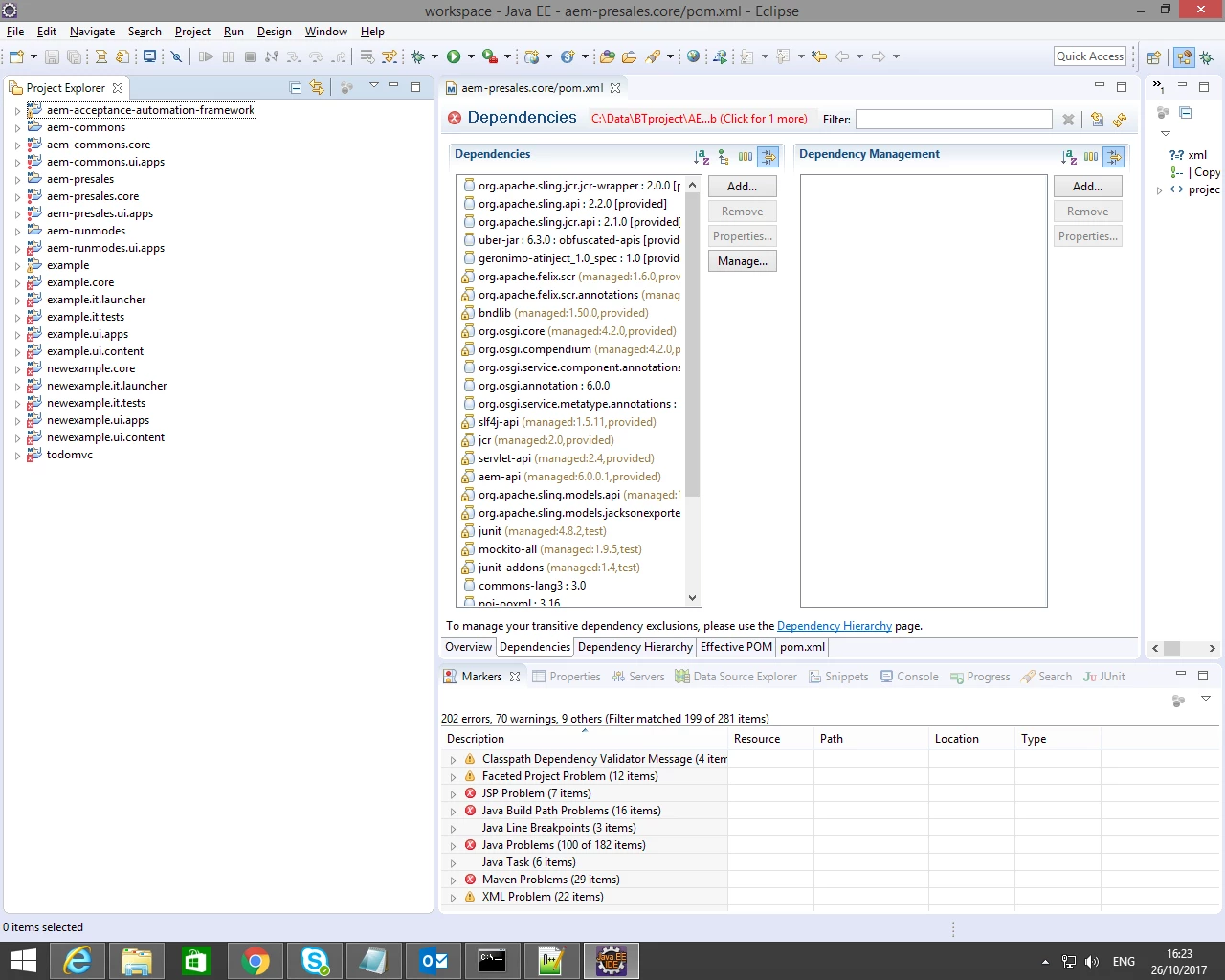Viewport: 1225px width, 980px height.
Task: Click the Resume debug icon
Action: tap(206, 56)
